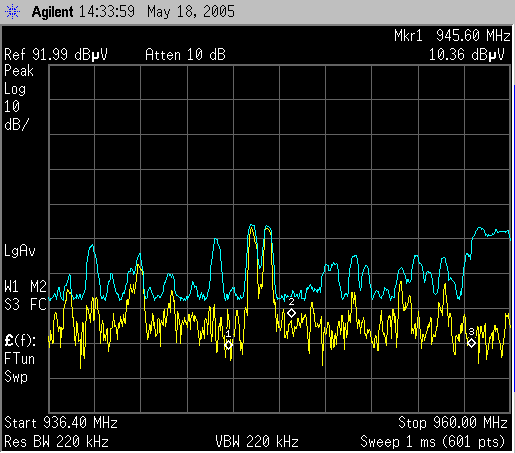Click the Start 936.40 MHz frequency label
Screen dimensions: 515x453
coord(61,423)
